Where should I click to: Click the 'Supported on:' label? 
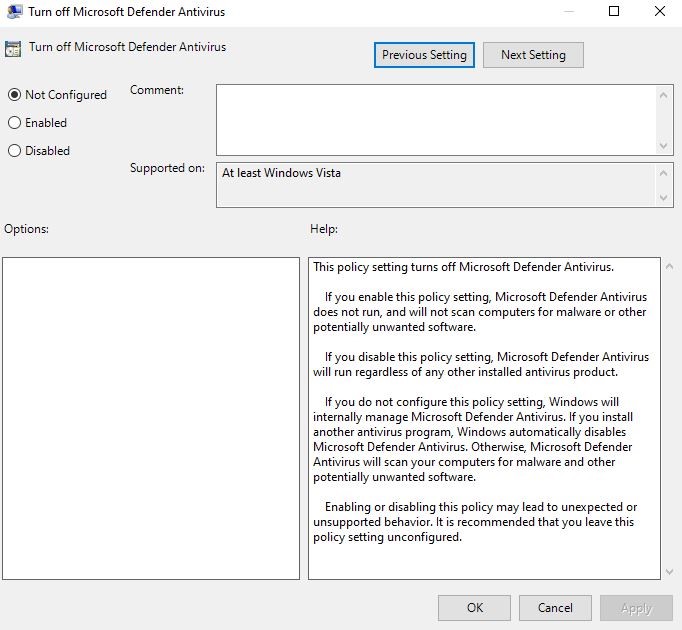pos(167,168)
